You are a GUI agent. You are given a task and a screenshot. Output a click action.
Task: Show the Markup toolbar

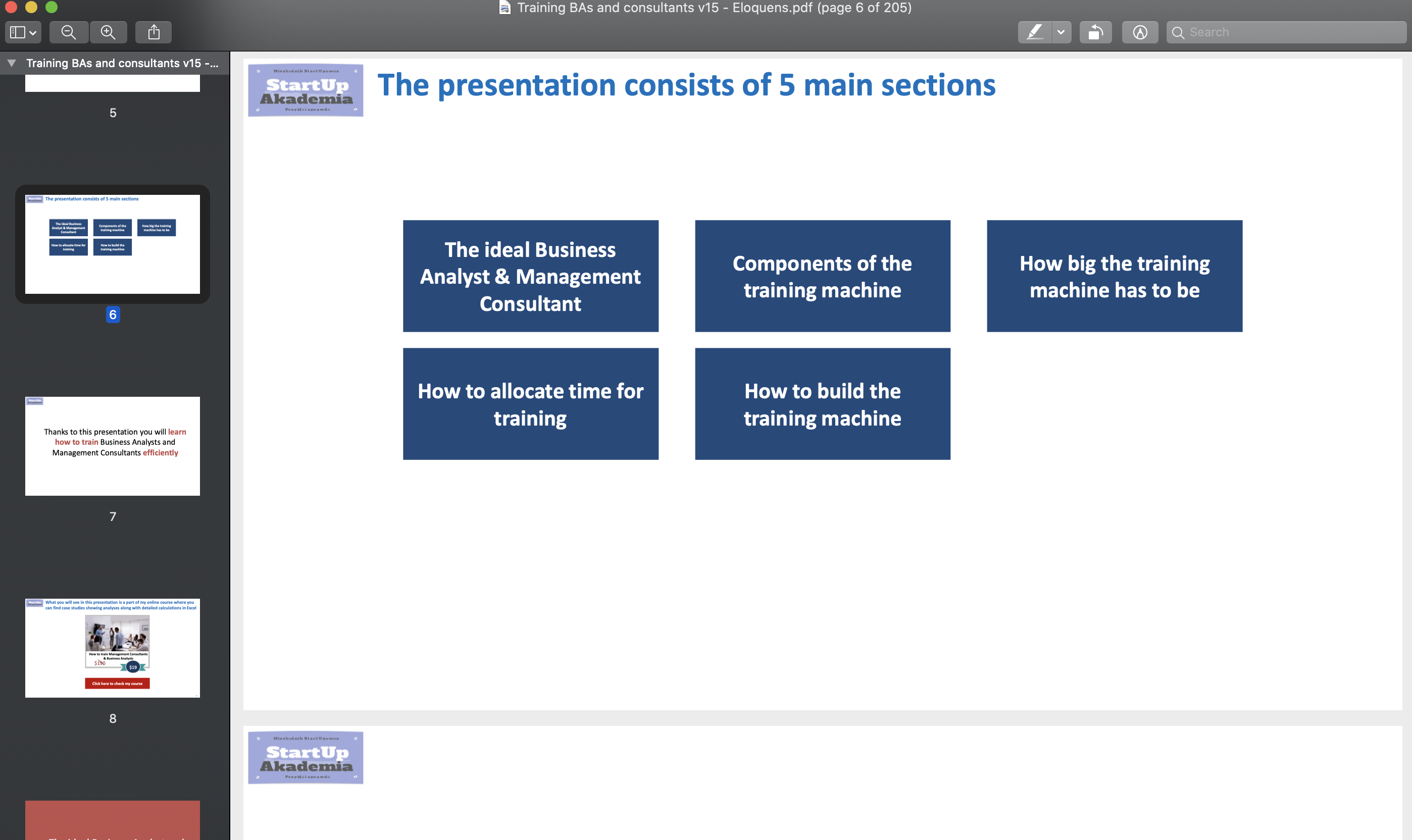click(1140, 32)
